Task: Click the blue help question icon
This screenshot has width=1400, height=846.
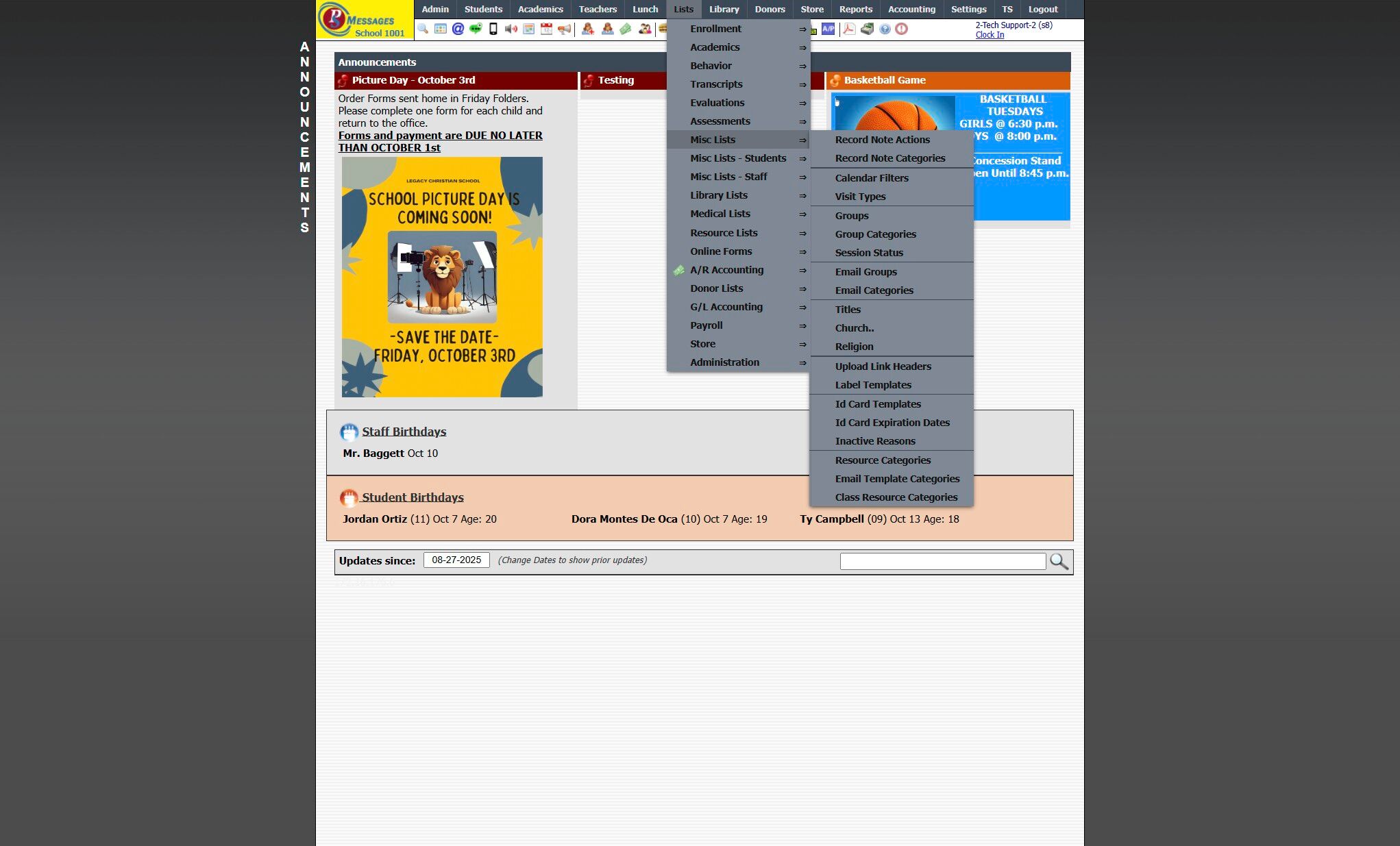Action: click(885, 29)
